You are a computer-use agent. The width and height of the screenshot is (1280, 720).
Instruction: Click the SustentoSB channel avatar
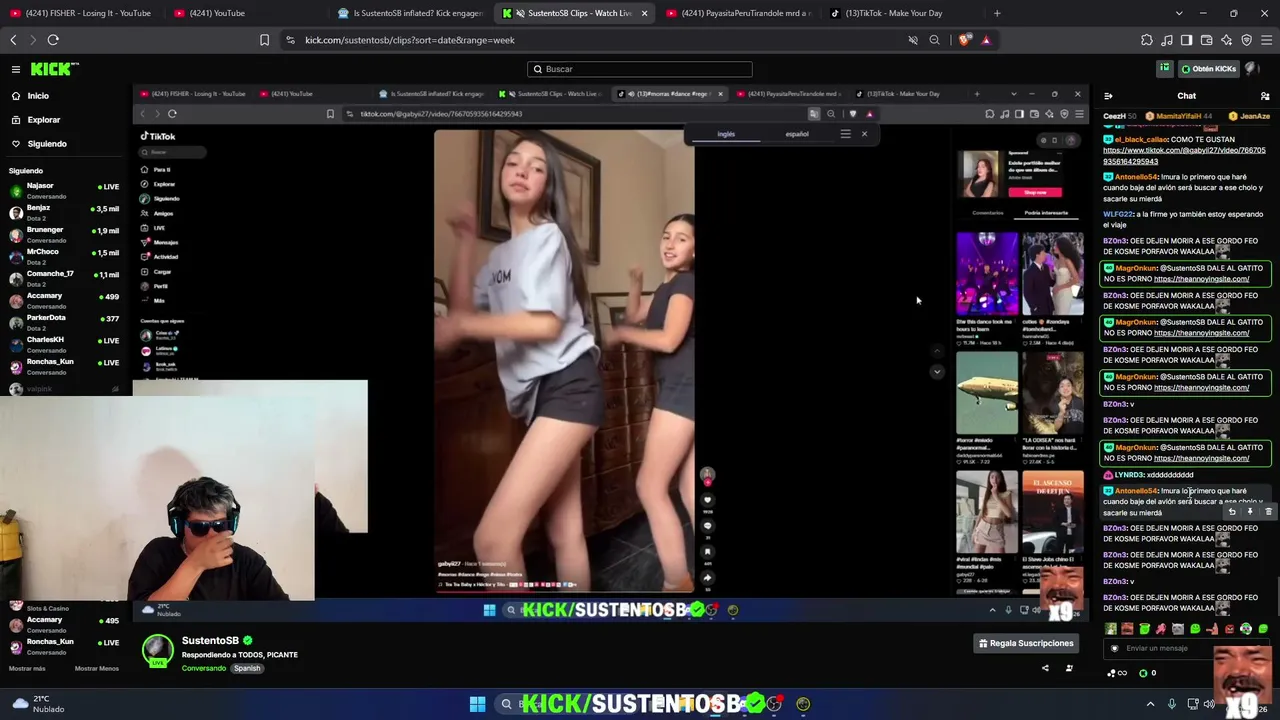157,650
